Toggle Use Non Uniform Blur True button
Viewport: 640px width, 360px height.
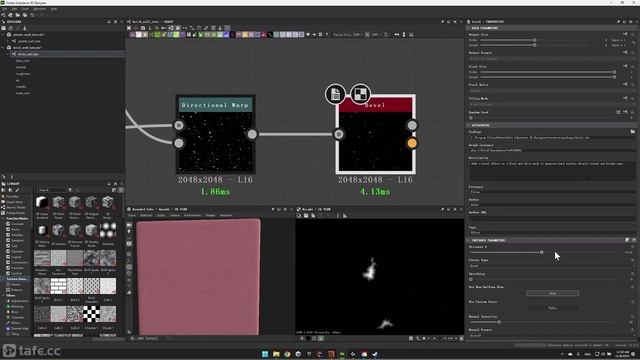552,293
